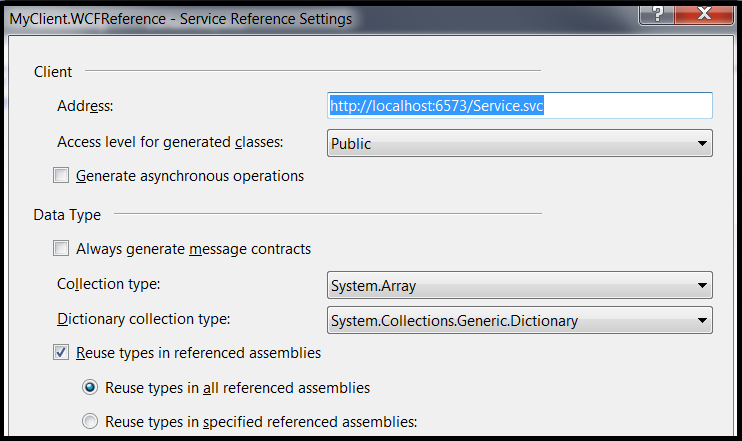Click the Access level for generated classes label
Screen dimensions: 742x441
coord(170,142)
